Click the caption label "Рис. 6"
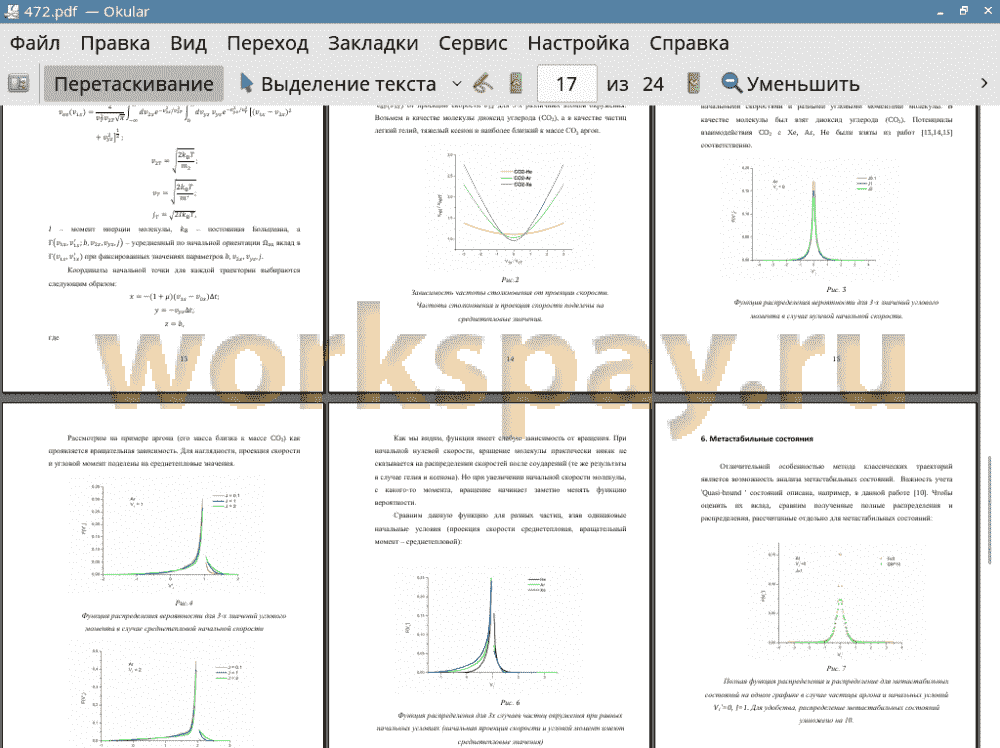1000x748 pixels. point(510,703)
